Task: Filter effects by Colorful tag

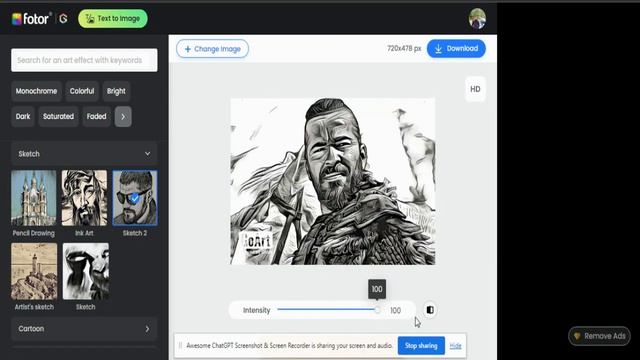Action: pos(82,91)
